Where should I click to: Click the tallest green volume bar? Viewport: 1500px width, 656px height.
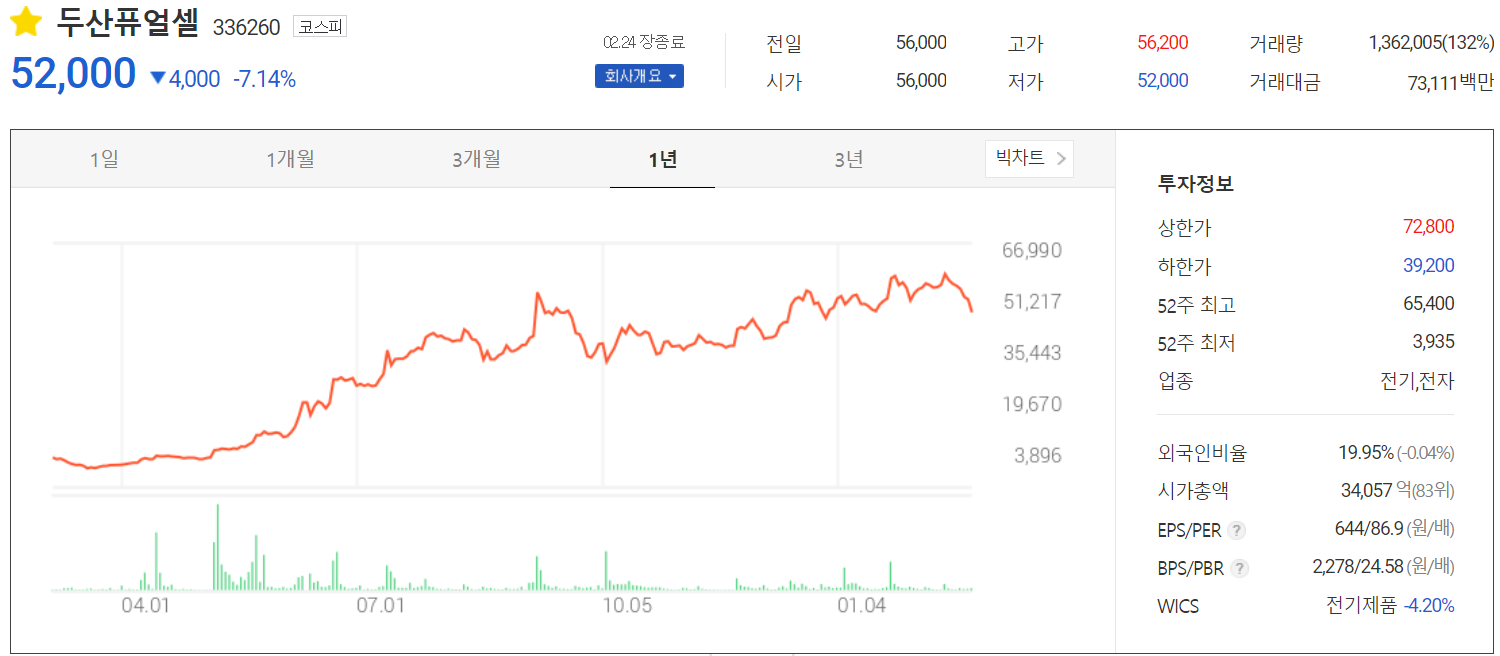(217, 547)
